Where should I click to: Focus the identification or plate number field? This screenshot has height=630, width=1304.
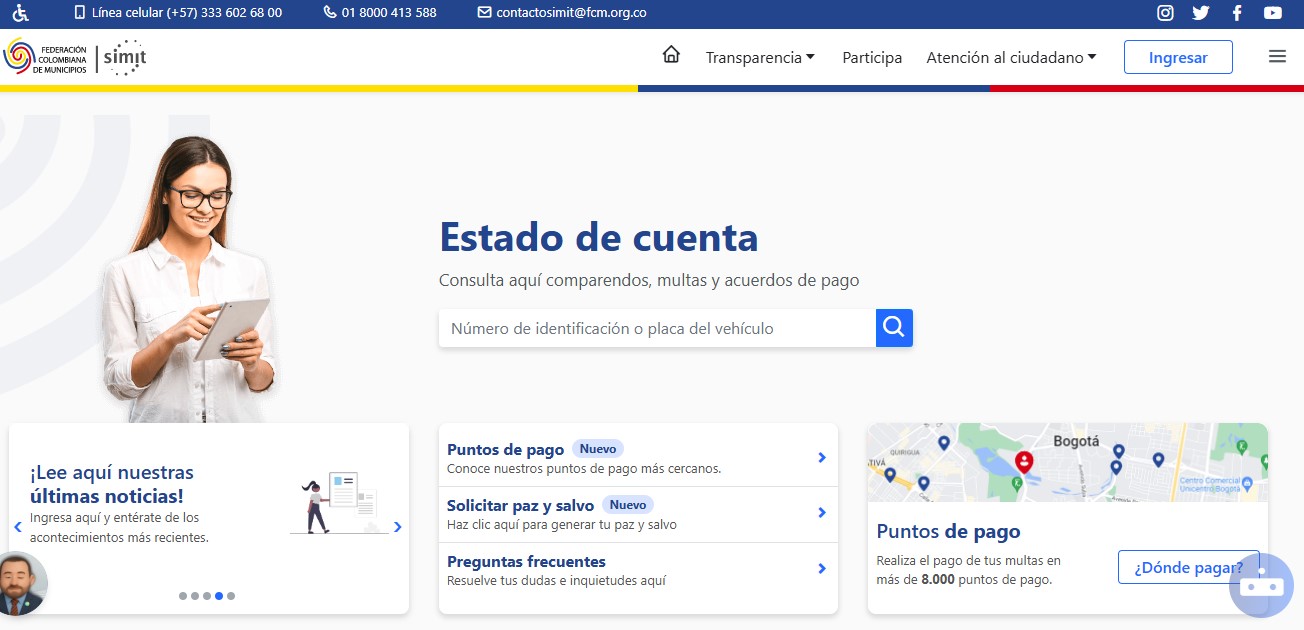click(657, 328)
